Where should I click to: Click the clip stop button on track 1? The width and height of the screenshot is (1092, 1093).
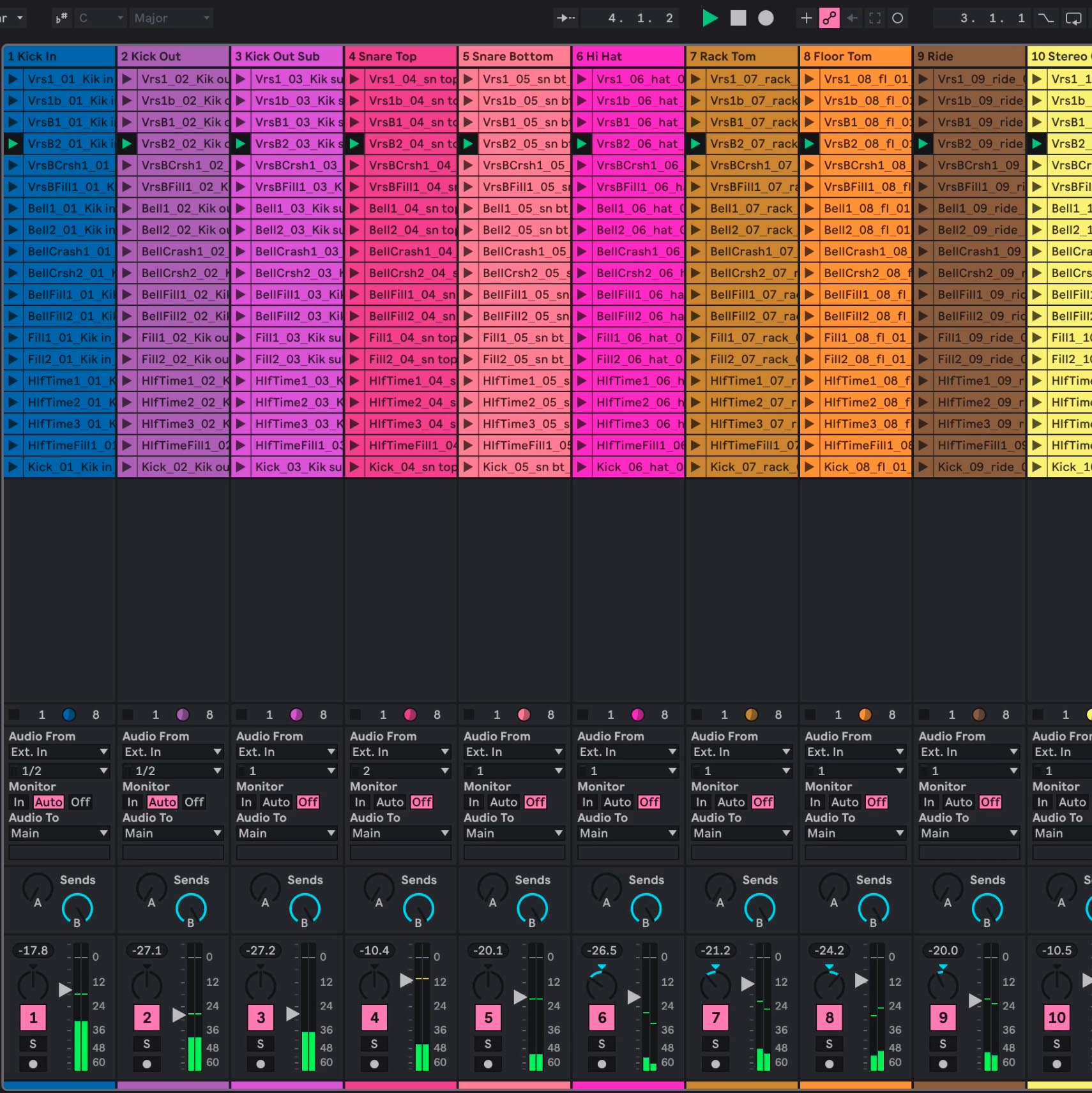pyautogui.click(x=14, y=714)
